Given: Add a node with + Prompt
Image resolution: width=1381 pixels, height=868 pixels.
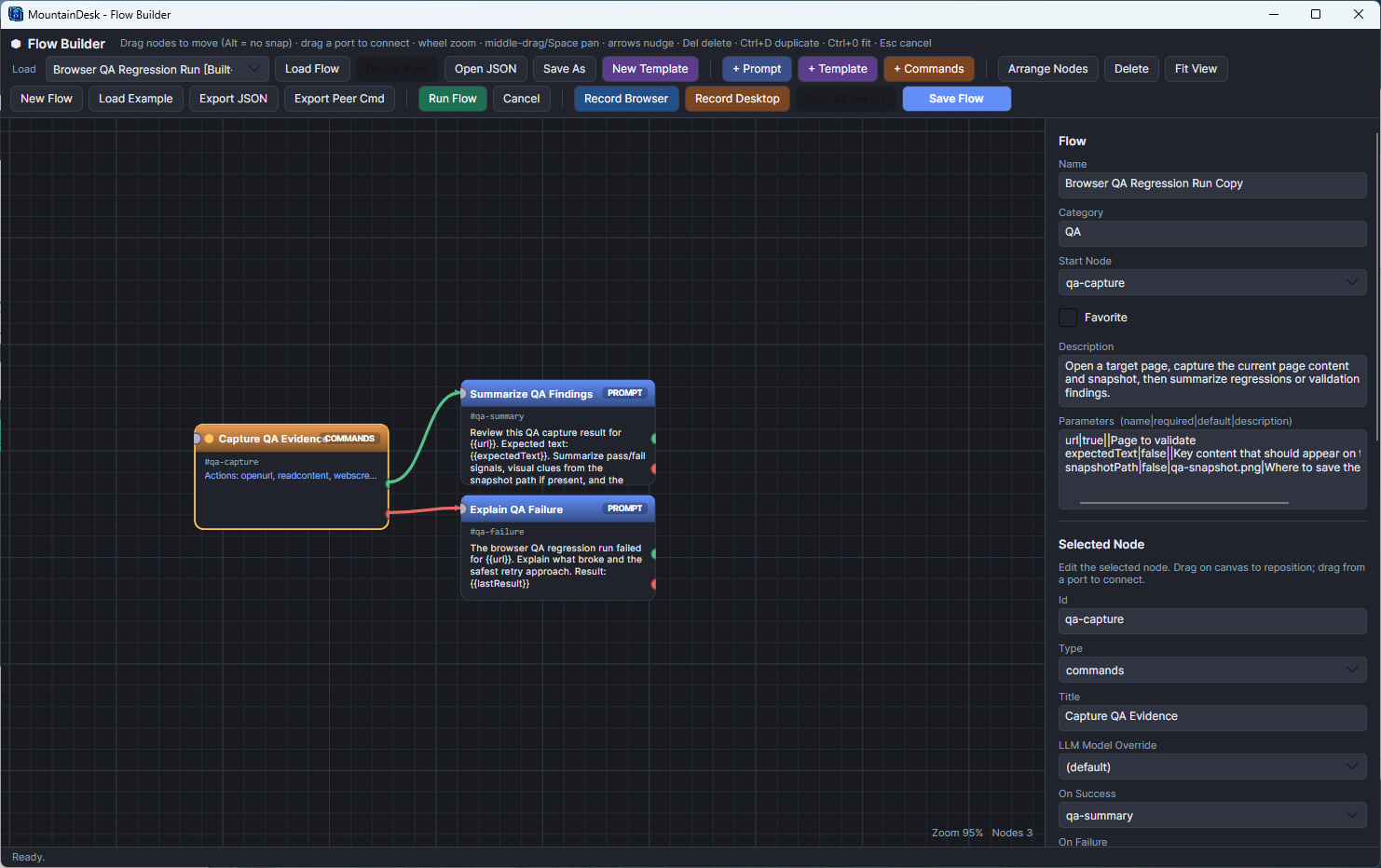Looking at the screenshot, I should pyautogui.click(x=757, y=69).
